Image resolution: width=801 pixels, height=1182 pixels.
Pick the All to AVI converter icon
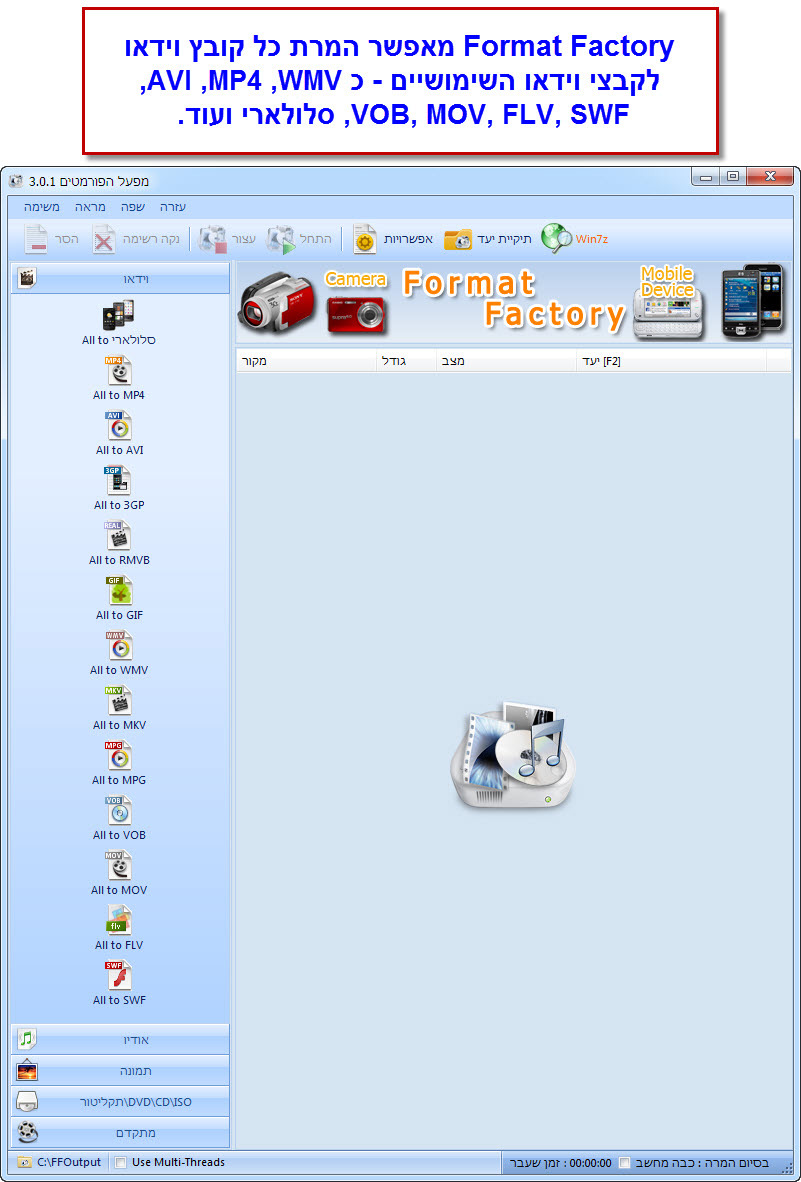(118, 425)
